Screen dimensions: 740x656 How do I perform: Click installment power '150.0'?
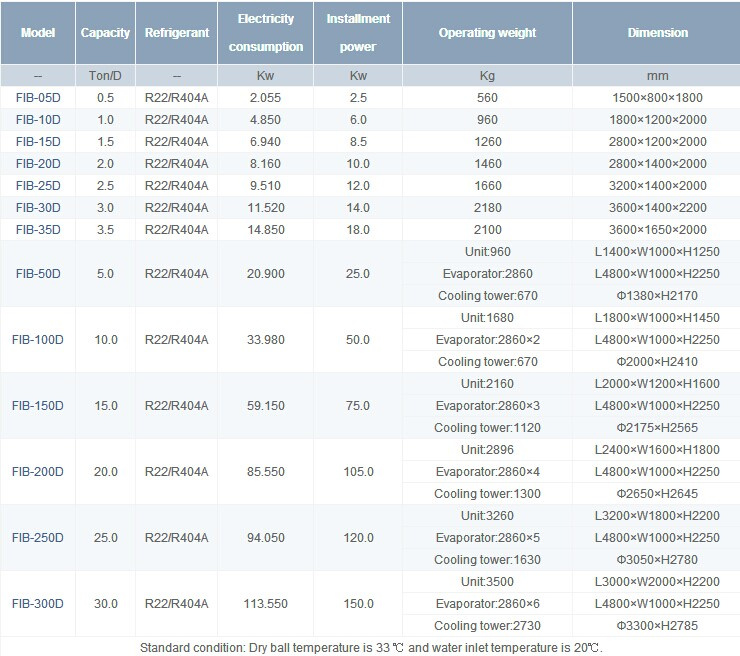coord(358,604)
